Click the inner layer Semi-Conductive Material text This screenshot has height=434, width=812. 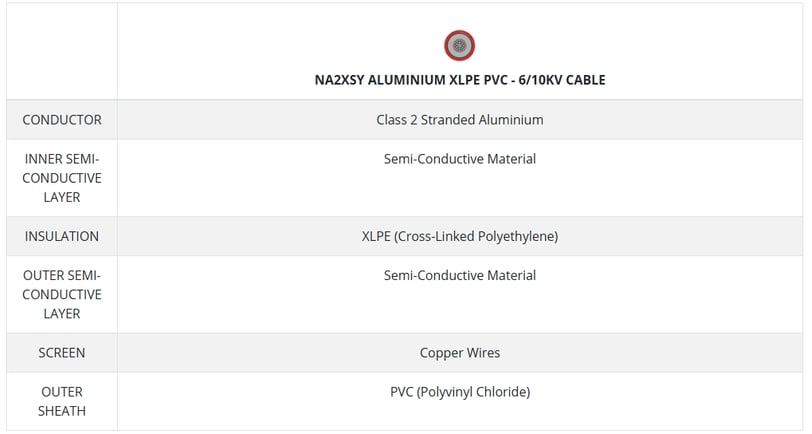pos(460,159)
